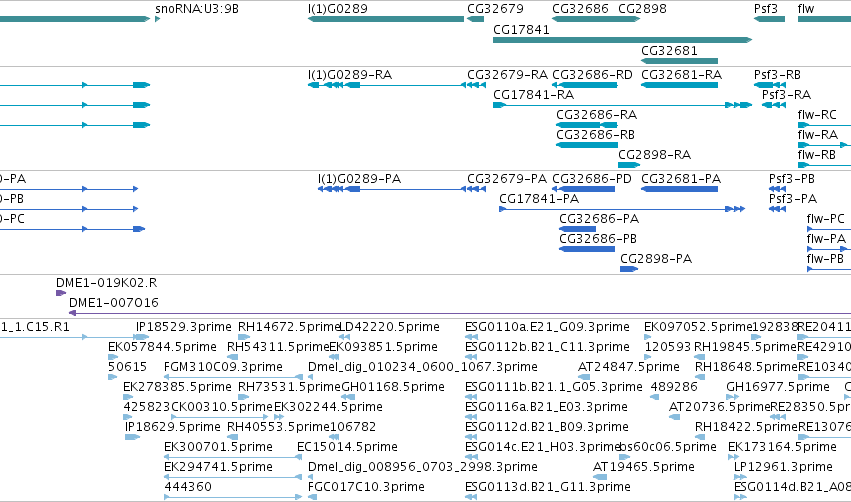Click the CG32686-PD protein label

pos(592,179)
